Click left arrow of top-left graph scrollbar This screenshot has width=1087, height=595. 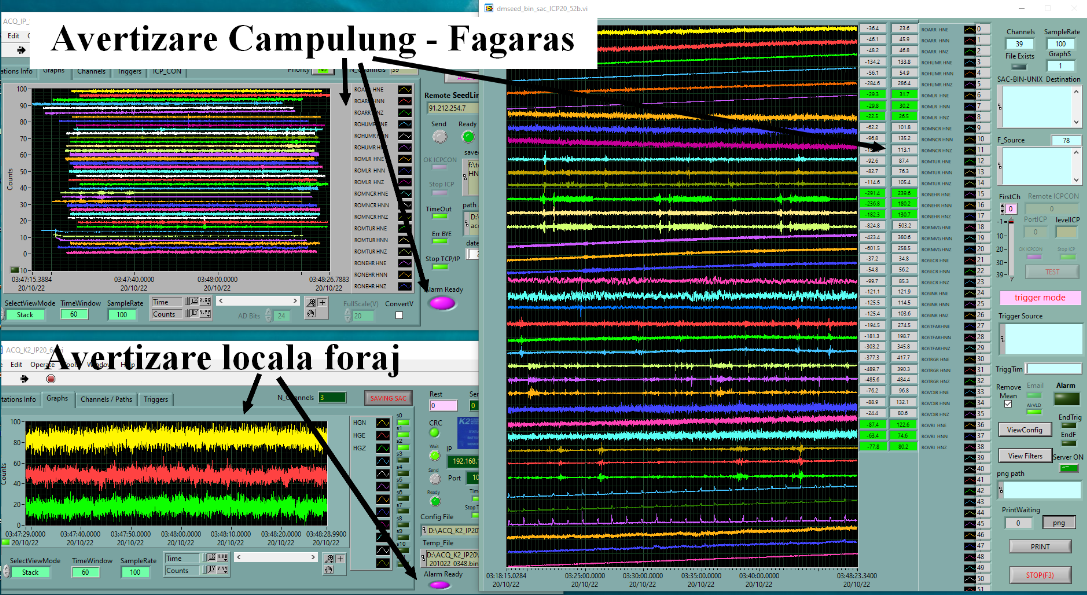click(221, 301)
